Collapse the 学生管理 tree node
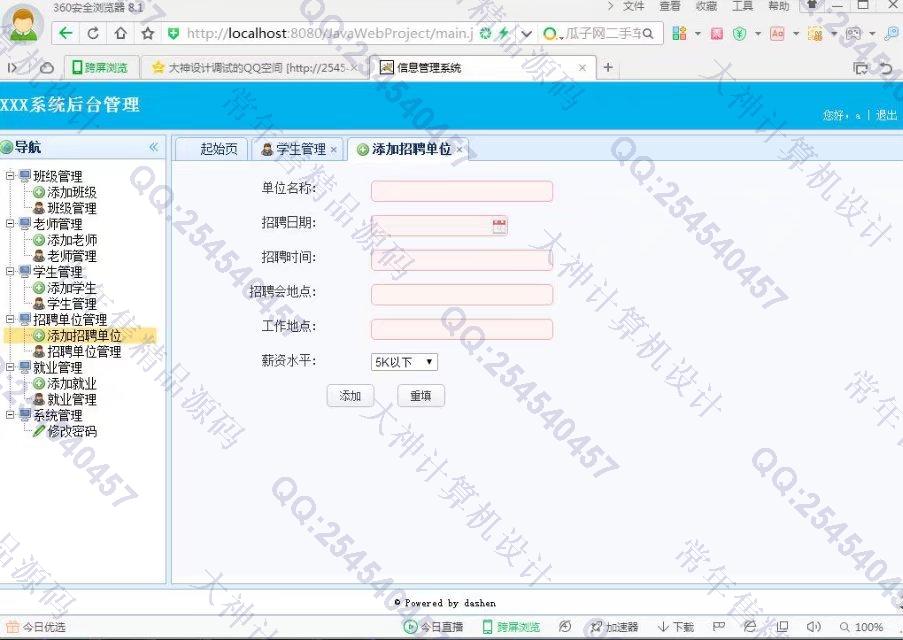Viewport: 903px width, 640px height. 10,271
